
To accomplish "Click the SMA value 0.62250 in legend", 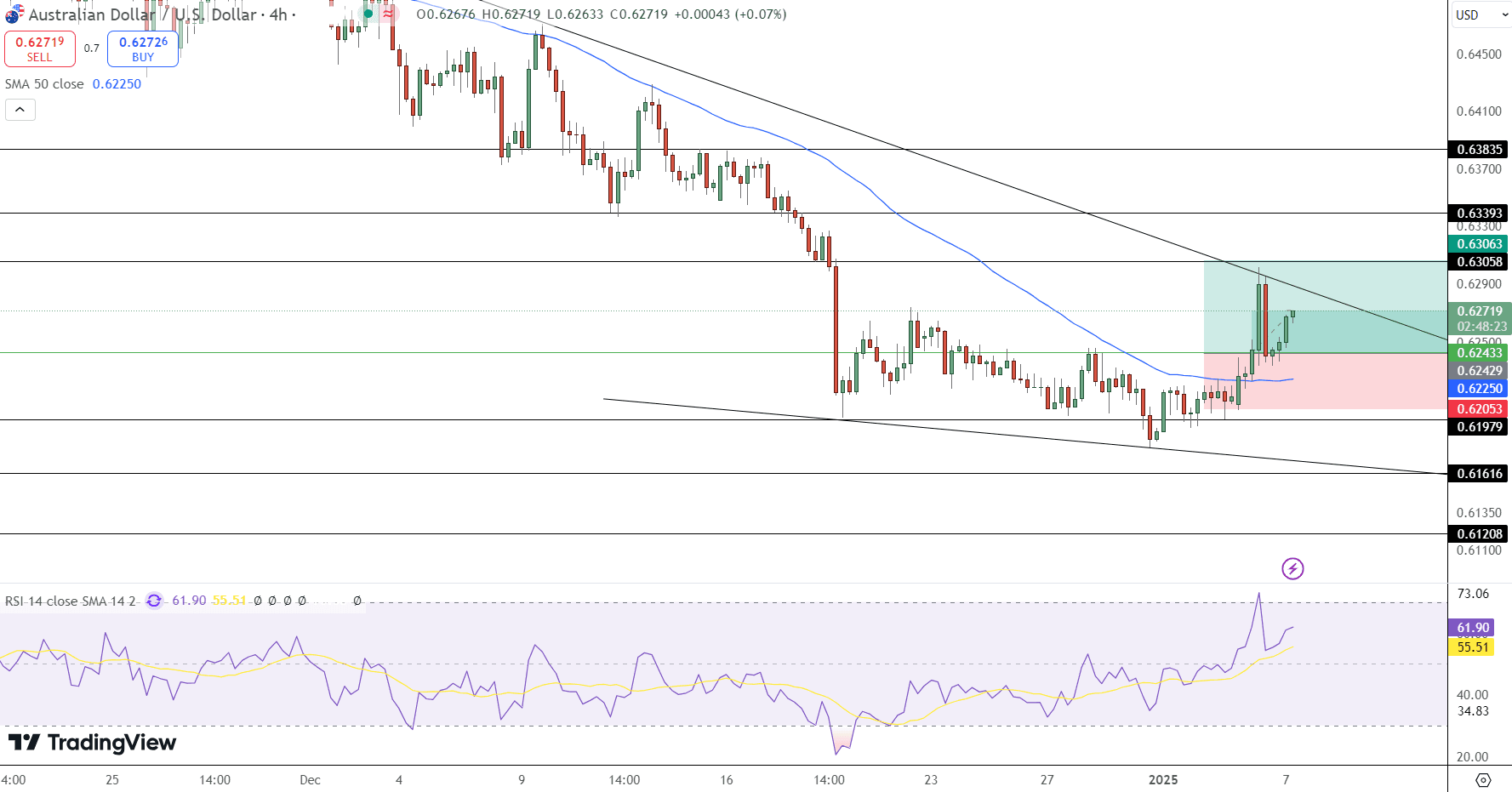I will [117, 84].
